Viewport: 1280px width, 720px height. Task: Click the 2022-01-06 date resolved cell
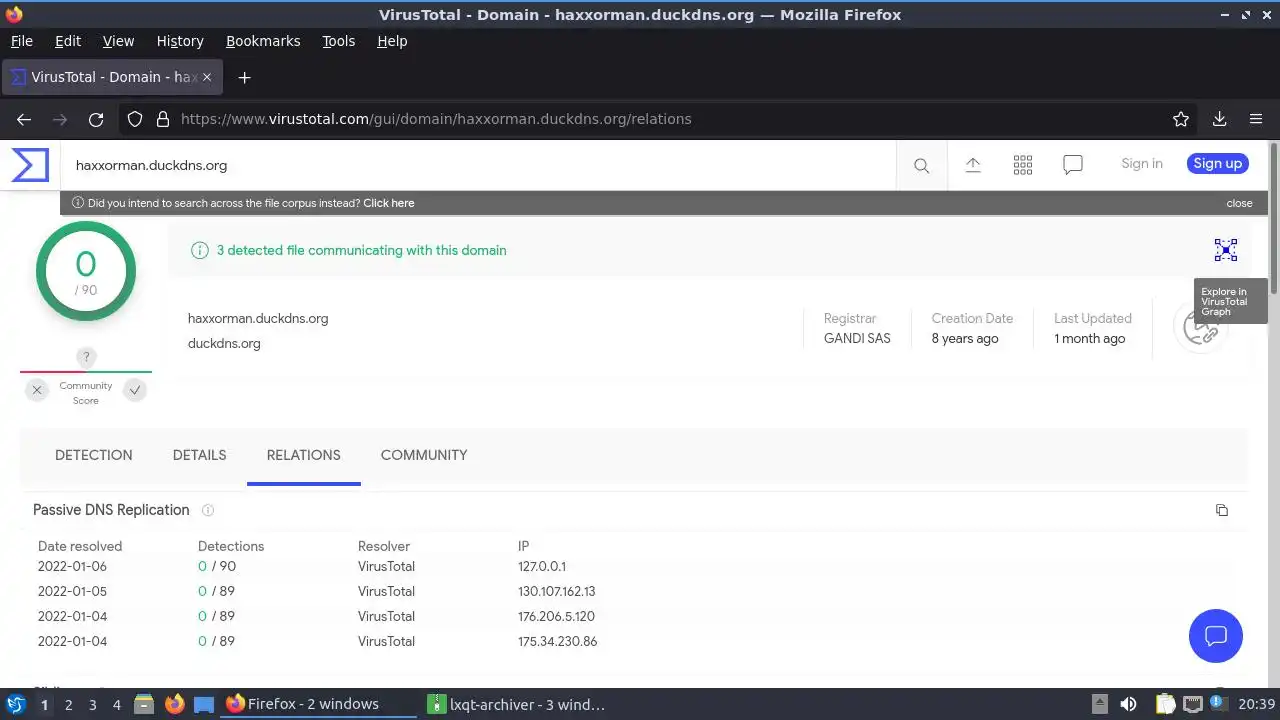(x=72, y=566)
